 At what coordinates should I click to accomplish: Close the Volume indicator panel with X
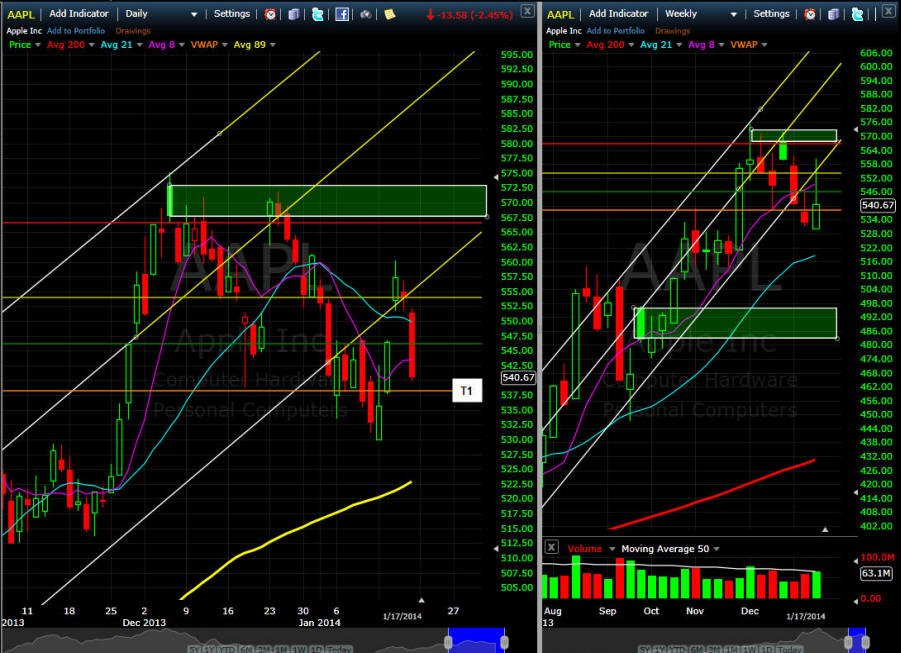click(551, 547)
